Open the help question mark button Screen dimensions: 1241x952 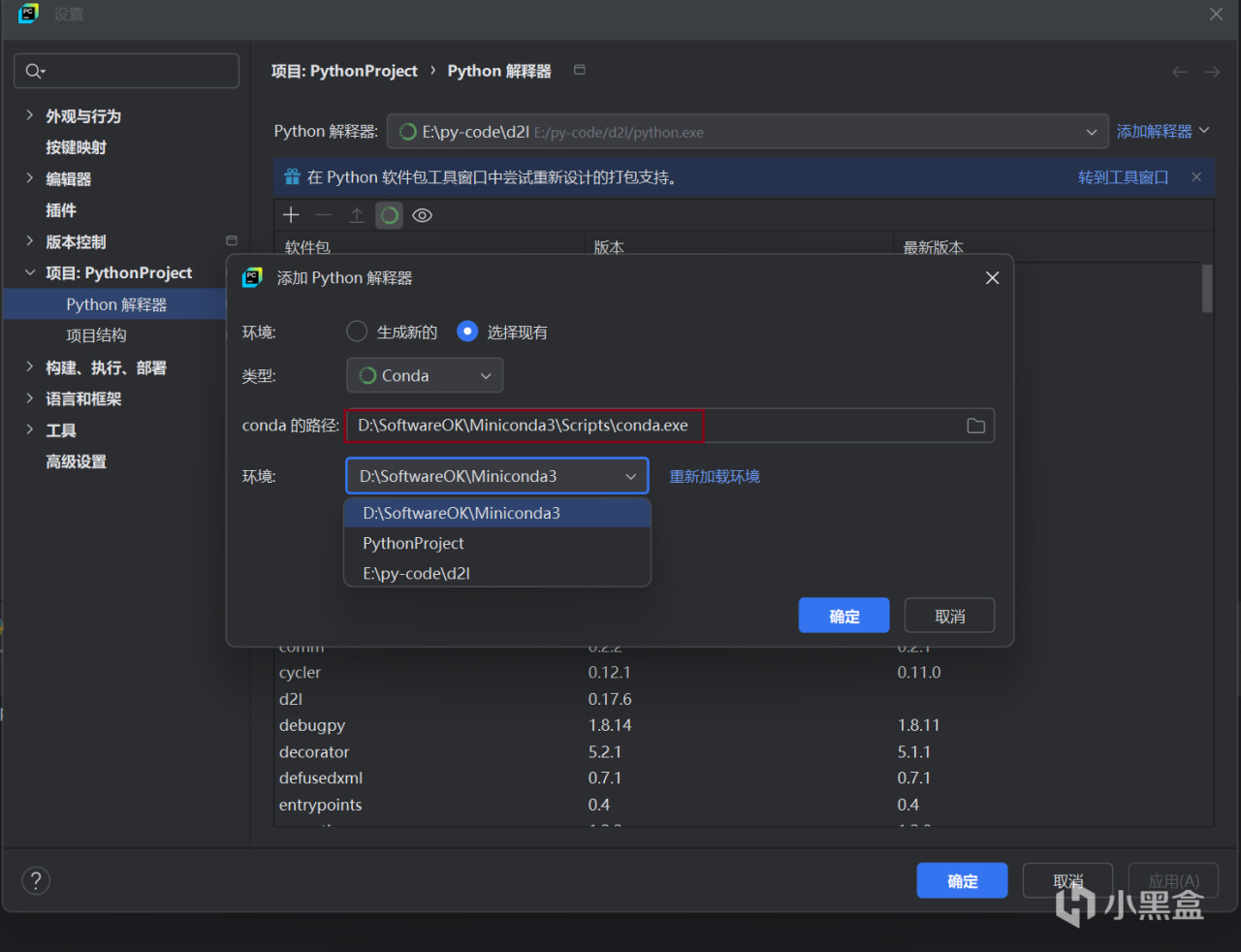point(36,880)
